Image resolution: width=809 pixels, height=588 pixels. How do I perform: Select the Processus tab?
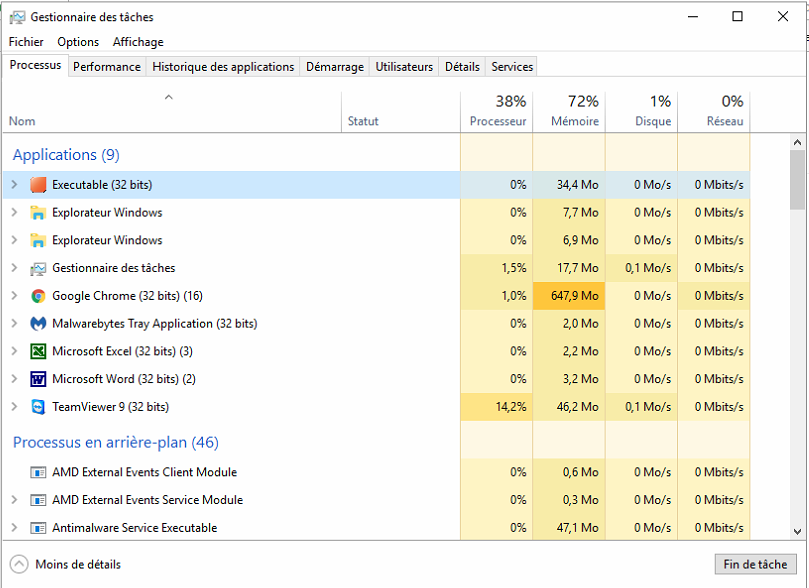coord(36,66)
